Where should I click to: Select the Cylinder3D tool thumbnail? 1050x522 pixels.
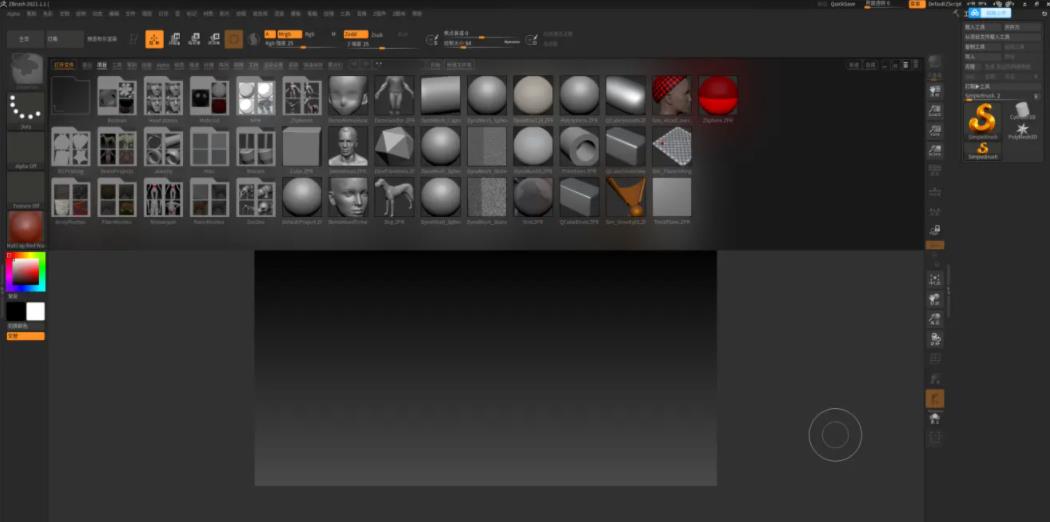tap(1021, 111)
